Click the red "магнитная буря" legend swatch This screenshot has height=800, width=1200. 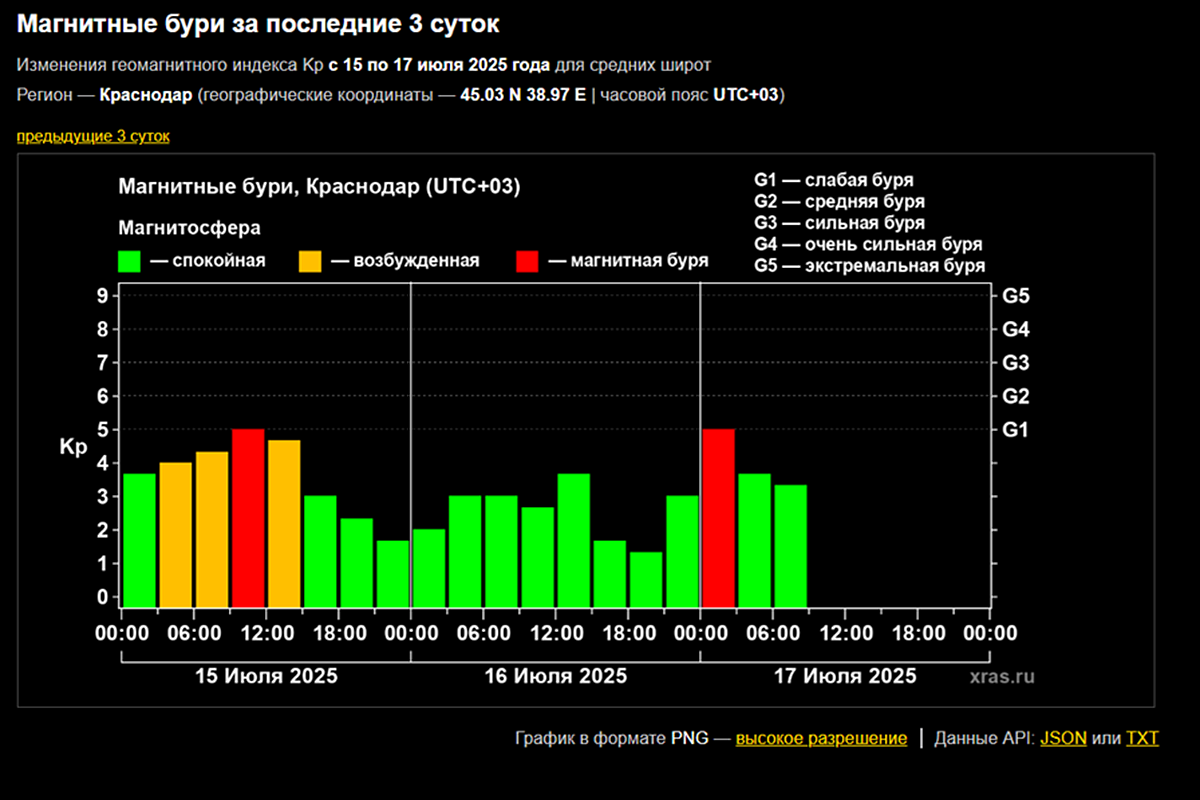coord(527,261)
